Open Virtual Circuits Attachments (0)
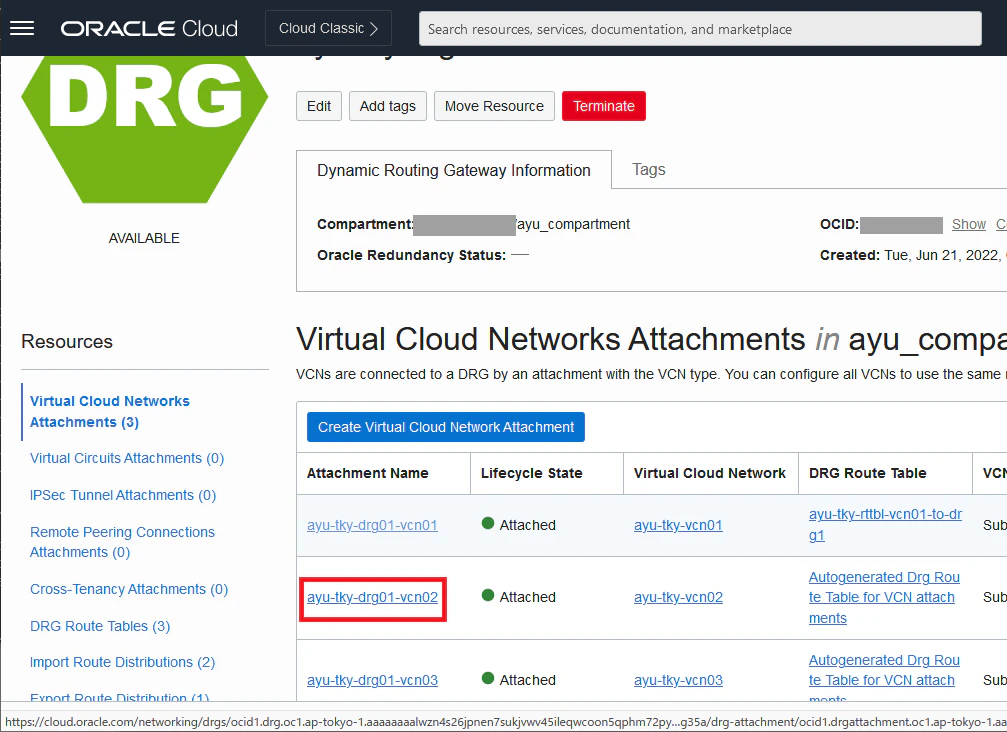This screenshot has width=1007, height=732. (x=127, y=458)
